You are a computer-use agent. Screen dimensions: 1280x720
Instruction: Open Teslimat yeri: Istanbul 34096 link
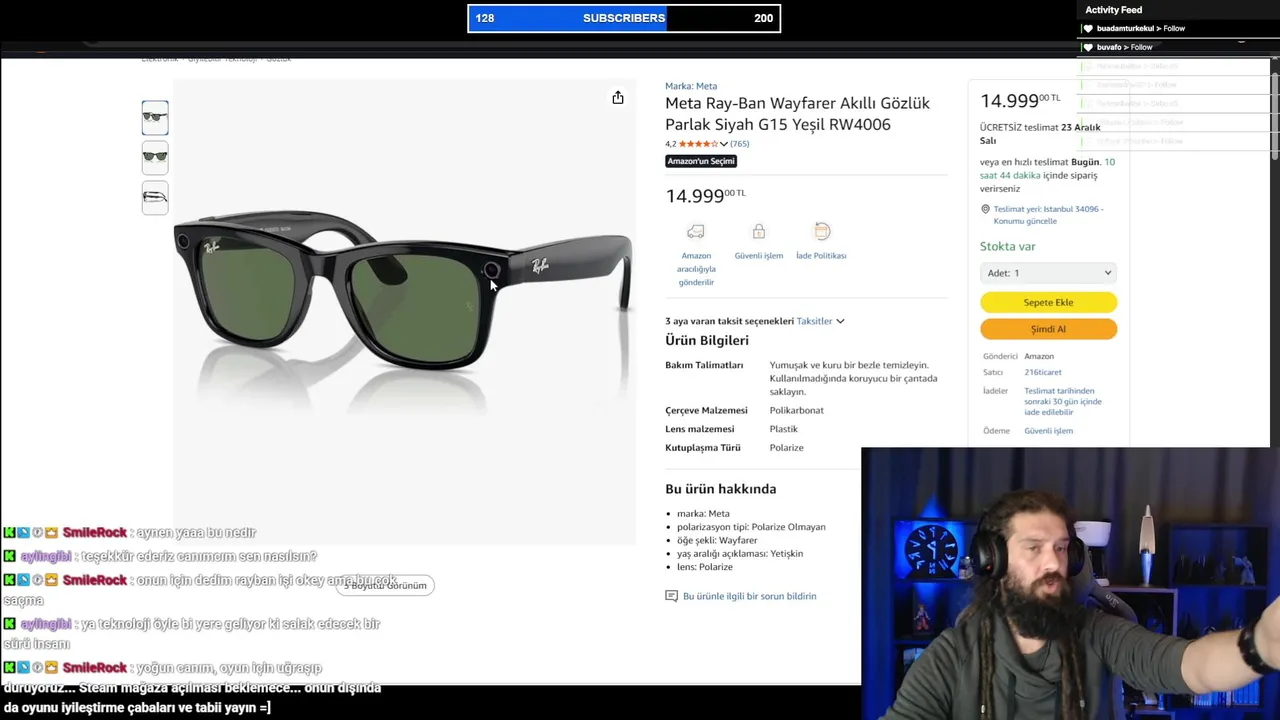click(x=1049, y=215)
